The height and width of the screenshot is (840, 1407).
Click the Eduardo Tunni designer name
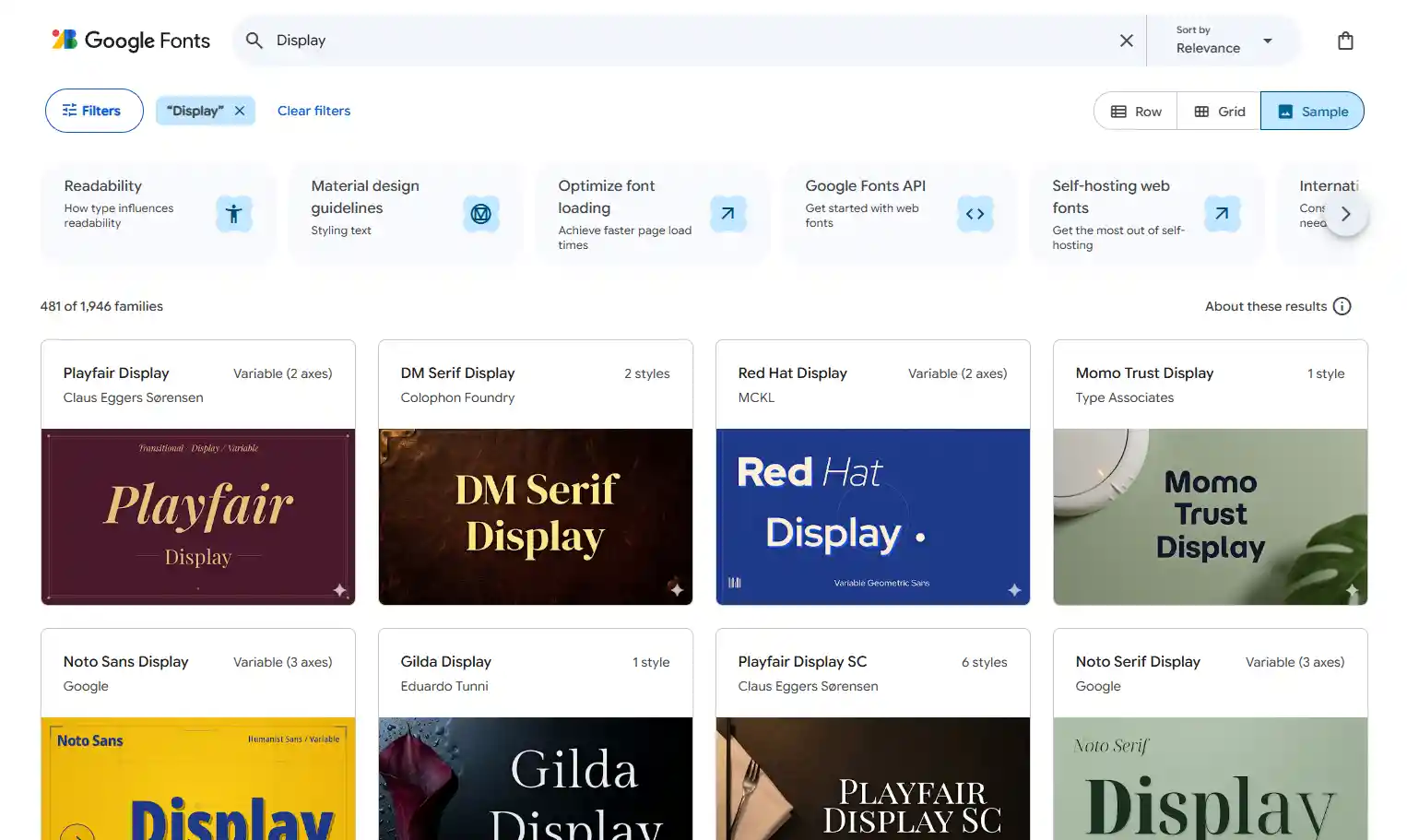point(444,686)
